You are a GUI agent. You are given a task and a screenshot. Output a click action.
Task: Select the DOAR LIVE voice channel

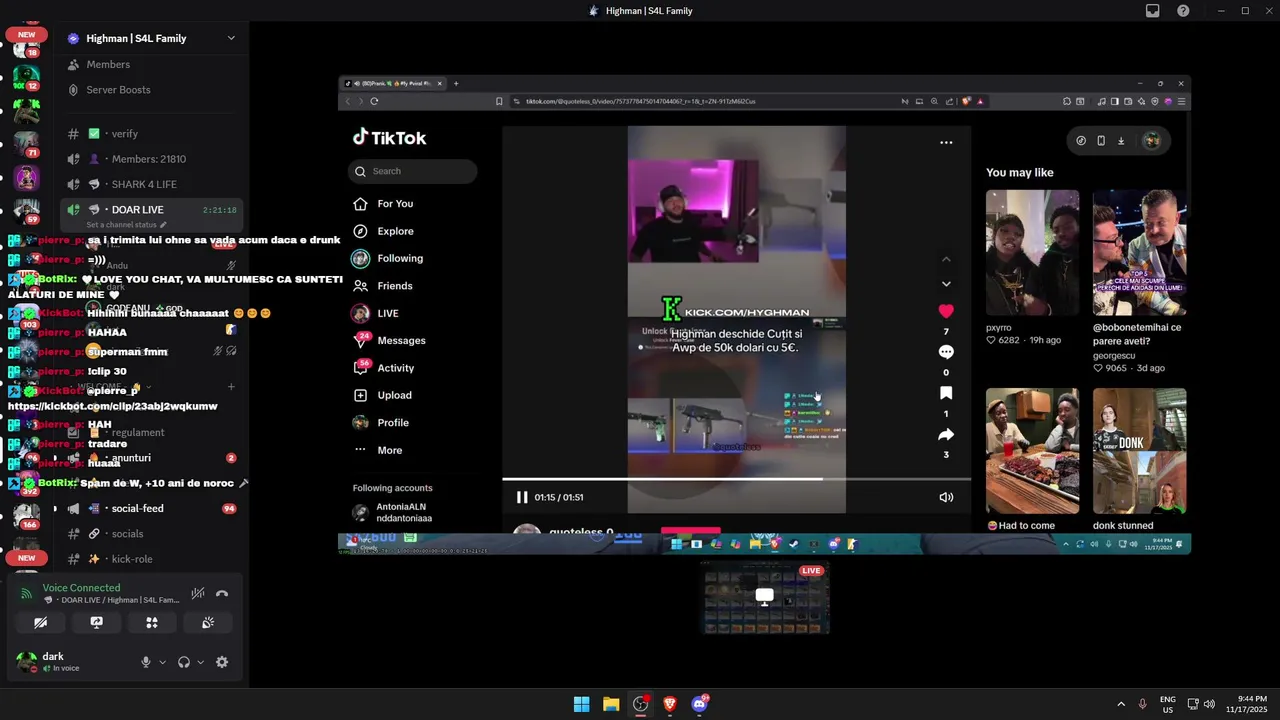(x=151, y=209)
